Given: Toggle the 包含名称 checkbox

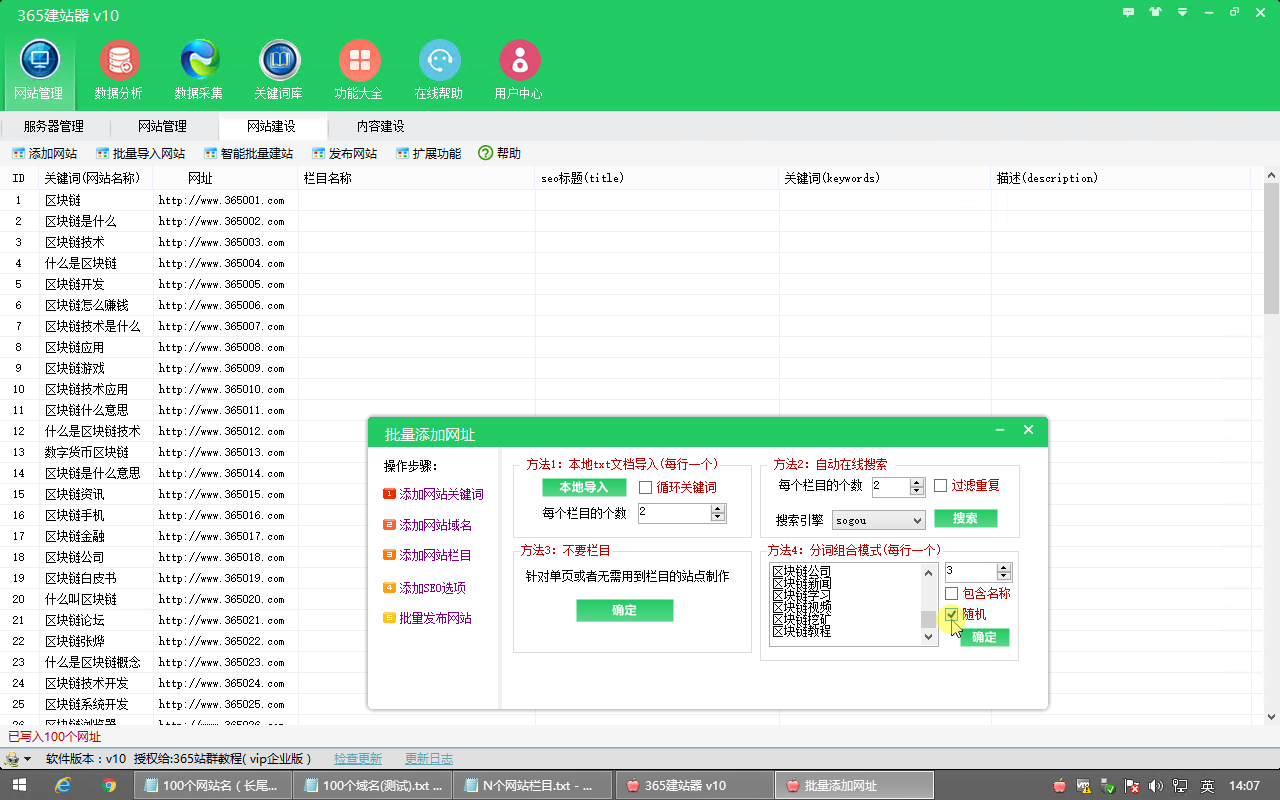Looking at the screenshot, I should coord(951,594).
